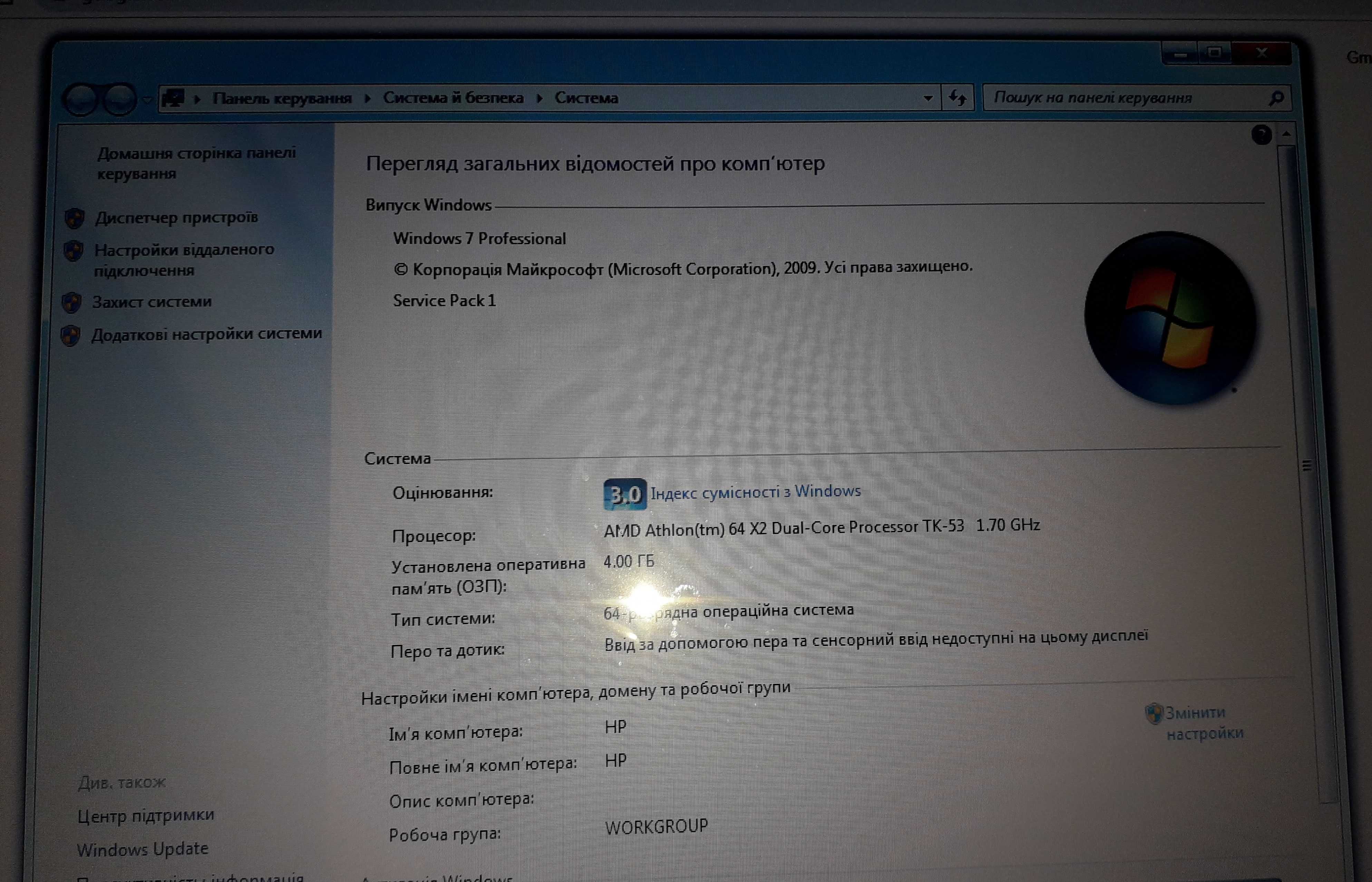The height and width of the screenshot is (882, 1372).
Task: Click the Forward navigation arrow button
Action: (x=119, y=100)
